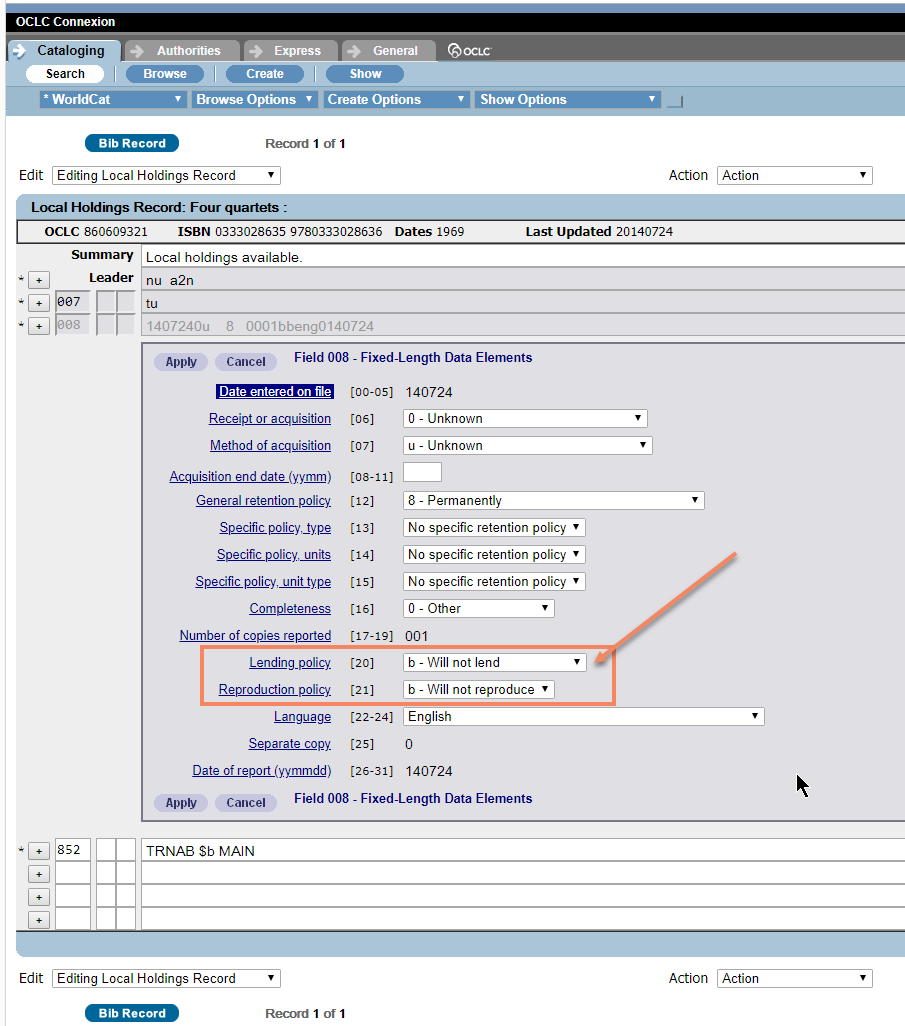Click the OCLC logo in the tab bar
The width and height of the screenshot is (905, 1026).
click(469, 50)
